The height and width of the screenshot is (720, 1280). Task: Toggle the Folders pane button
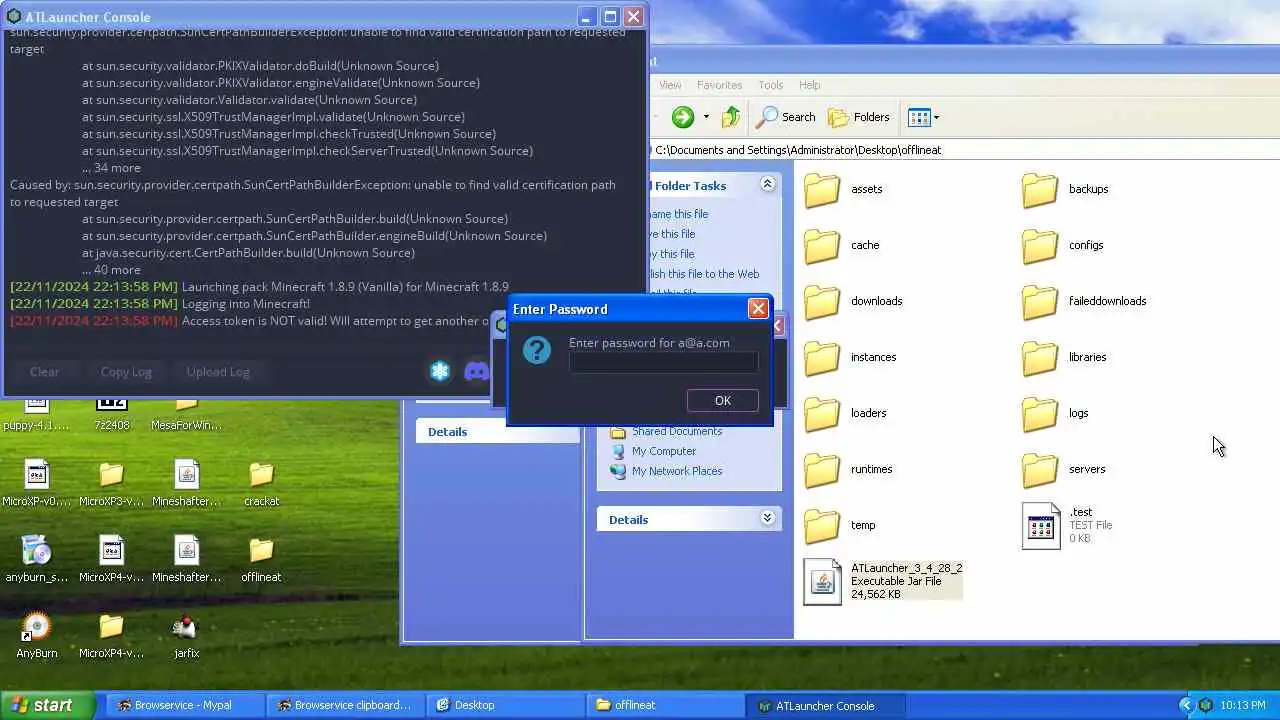859,117
